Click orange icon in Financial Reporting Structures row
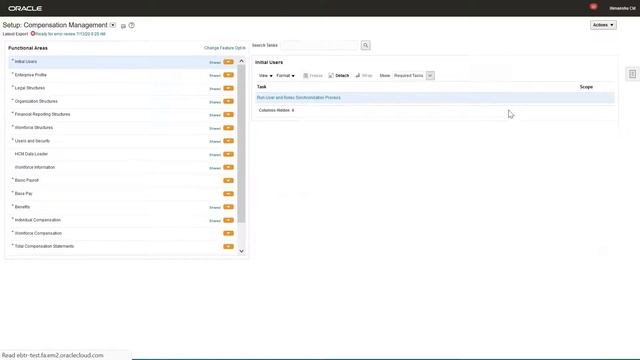The width and height of the screenshot is (640, 360). click(x=229, y=115)
